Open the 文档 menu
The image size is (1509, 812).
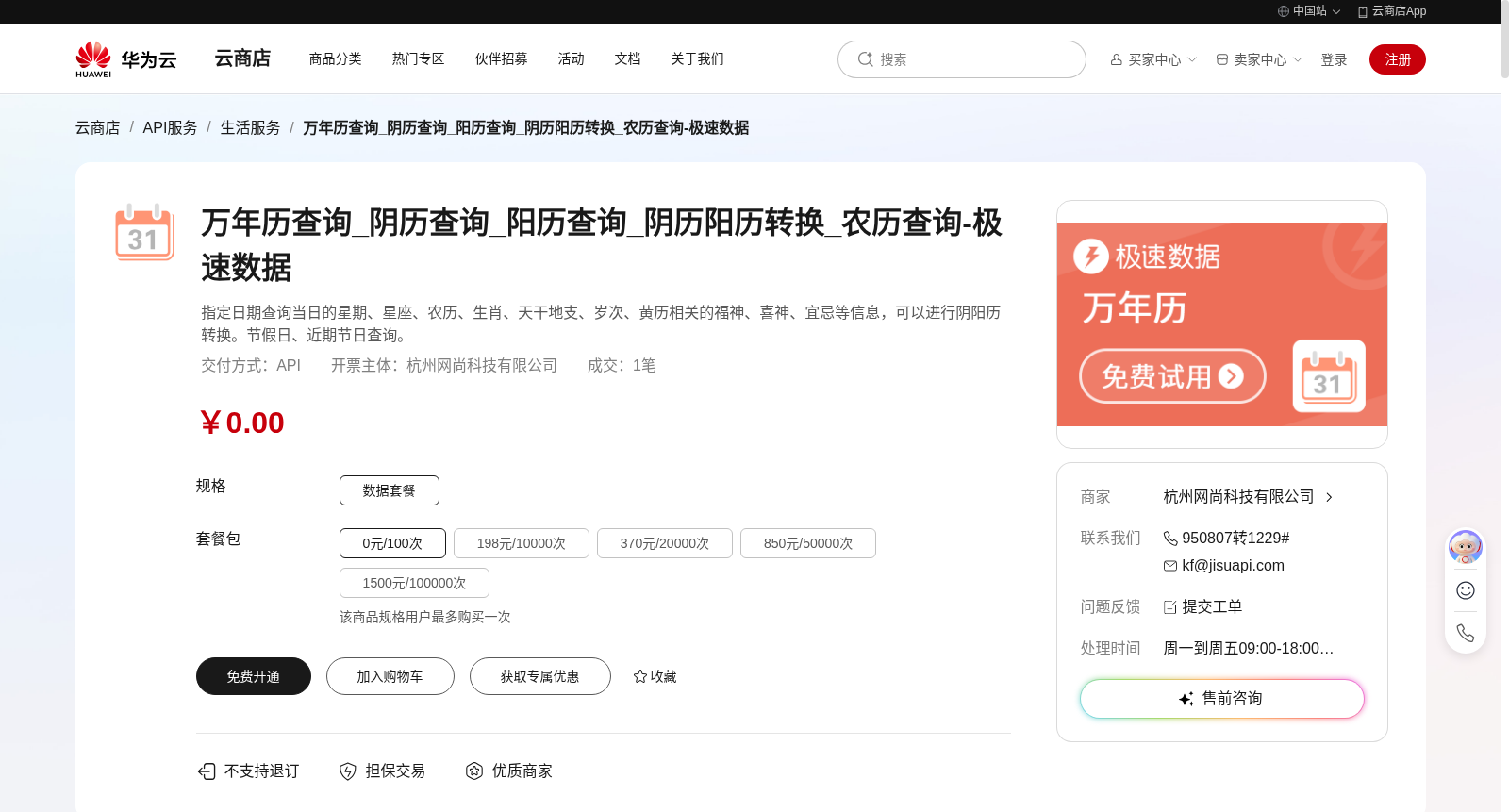coord(628,58)
